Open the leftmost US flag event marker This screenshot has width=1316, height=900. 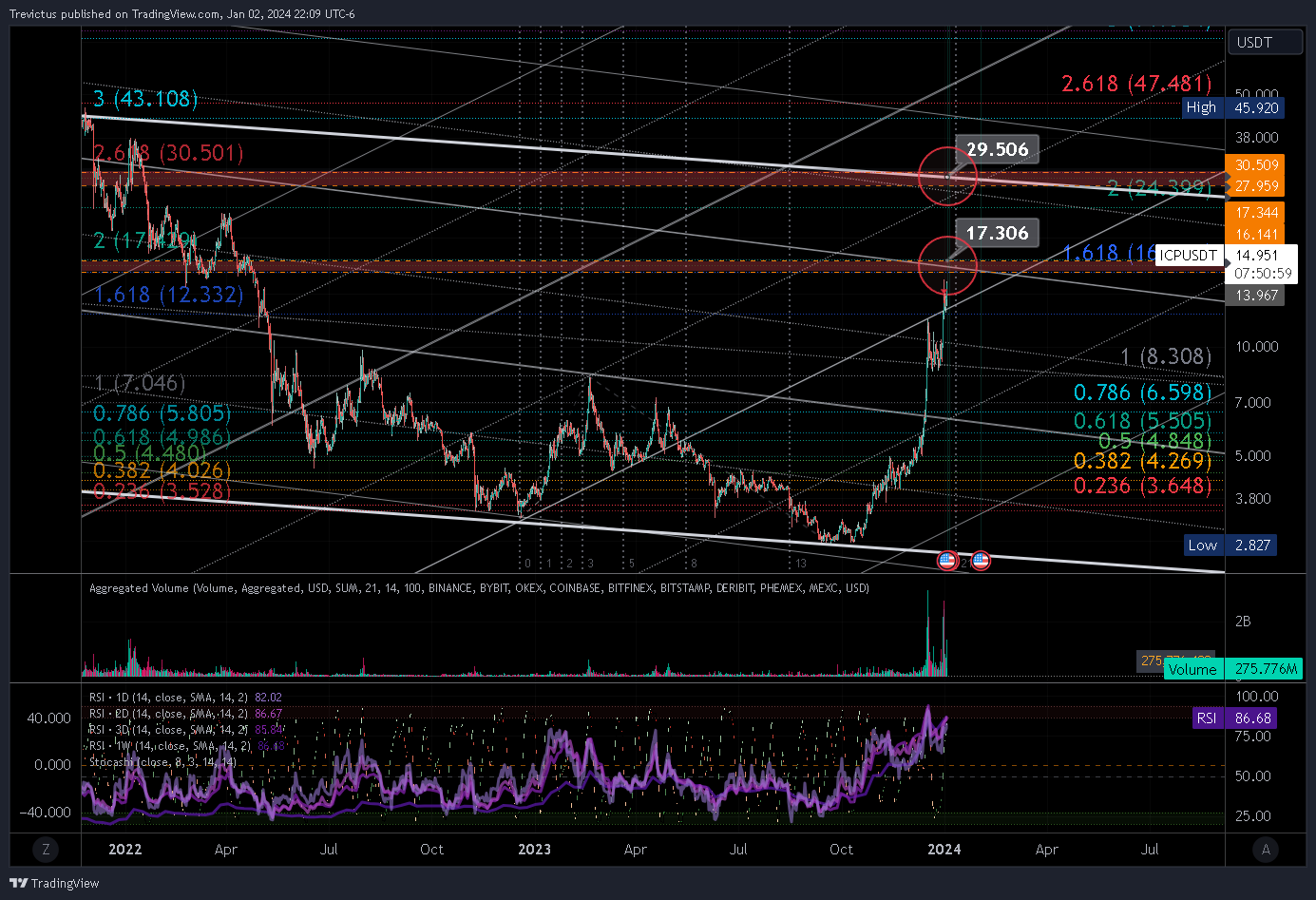[947, 560]
